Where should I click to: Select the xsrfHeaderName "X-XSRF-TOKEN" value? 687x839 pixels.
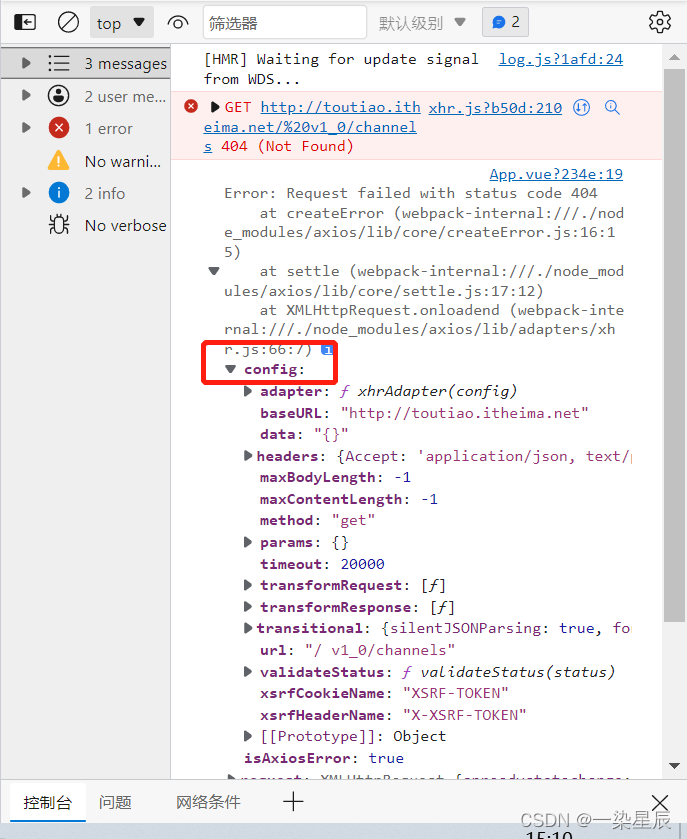click(x=464, y=715)
